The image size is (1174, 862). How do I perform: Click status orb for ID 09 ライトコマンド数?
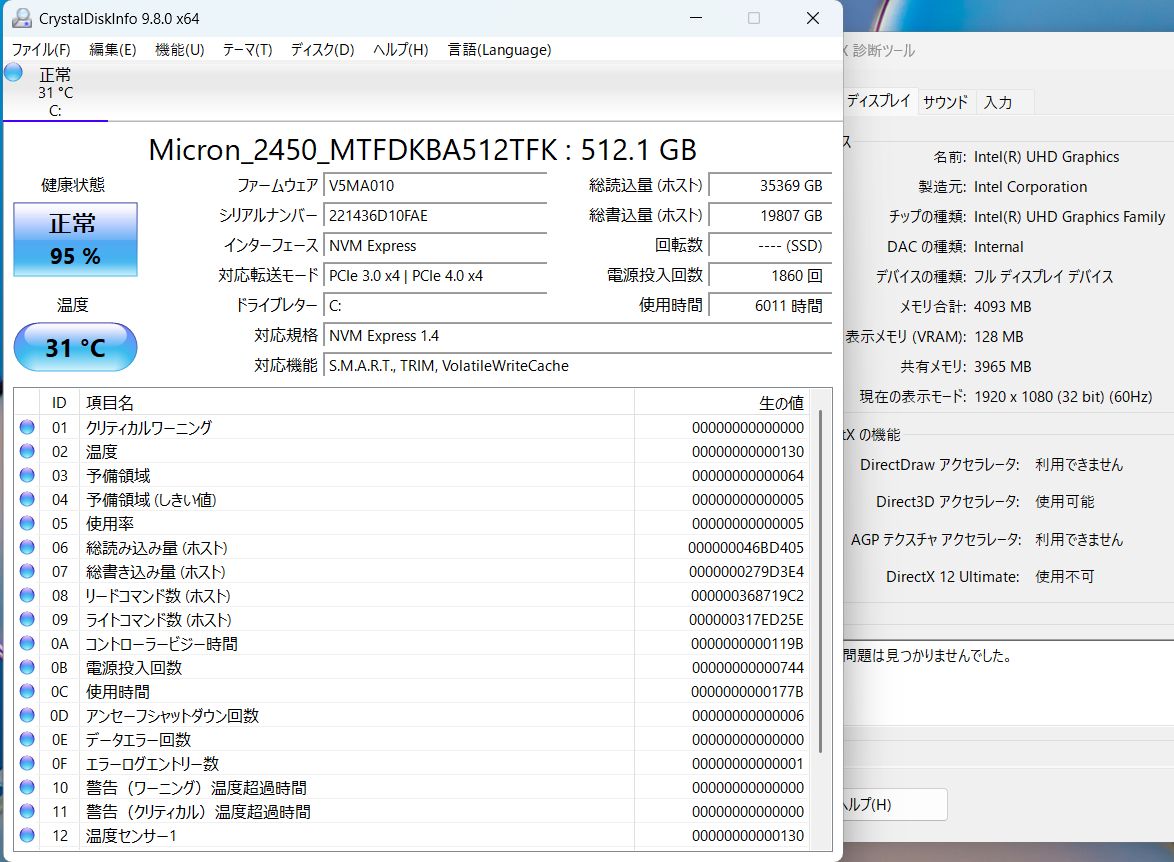pos(27,619)
